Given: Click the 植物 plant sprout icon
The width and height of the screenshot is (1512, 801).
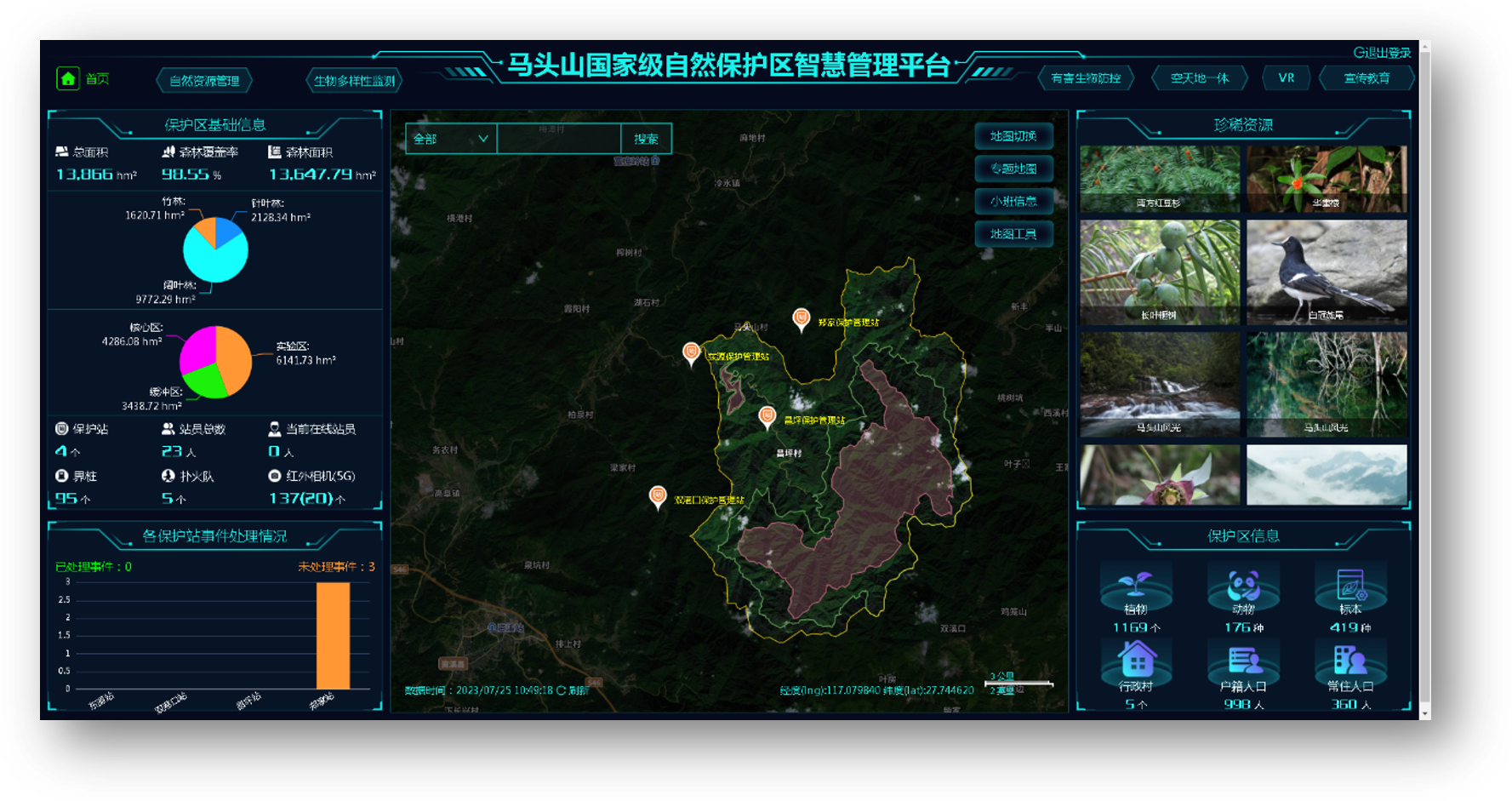Looking at the screenshot, I should pyautogui.click(x=1135, y=584).
